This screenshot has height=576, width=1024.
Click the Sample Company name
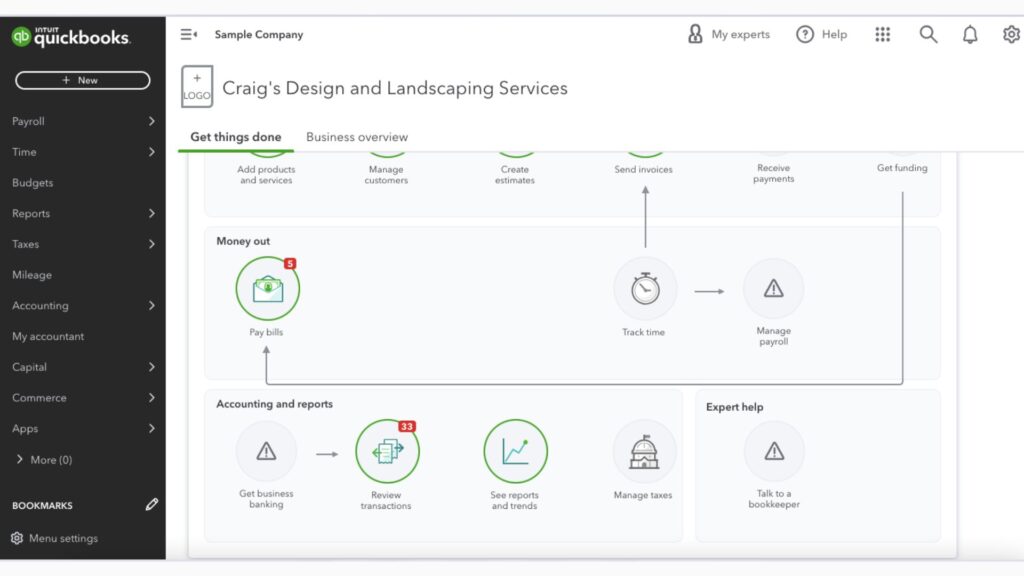259,35
